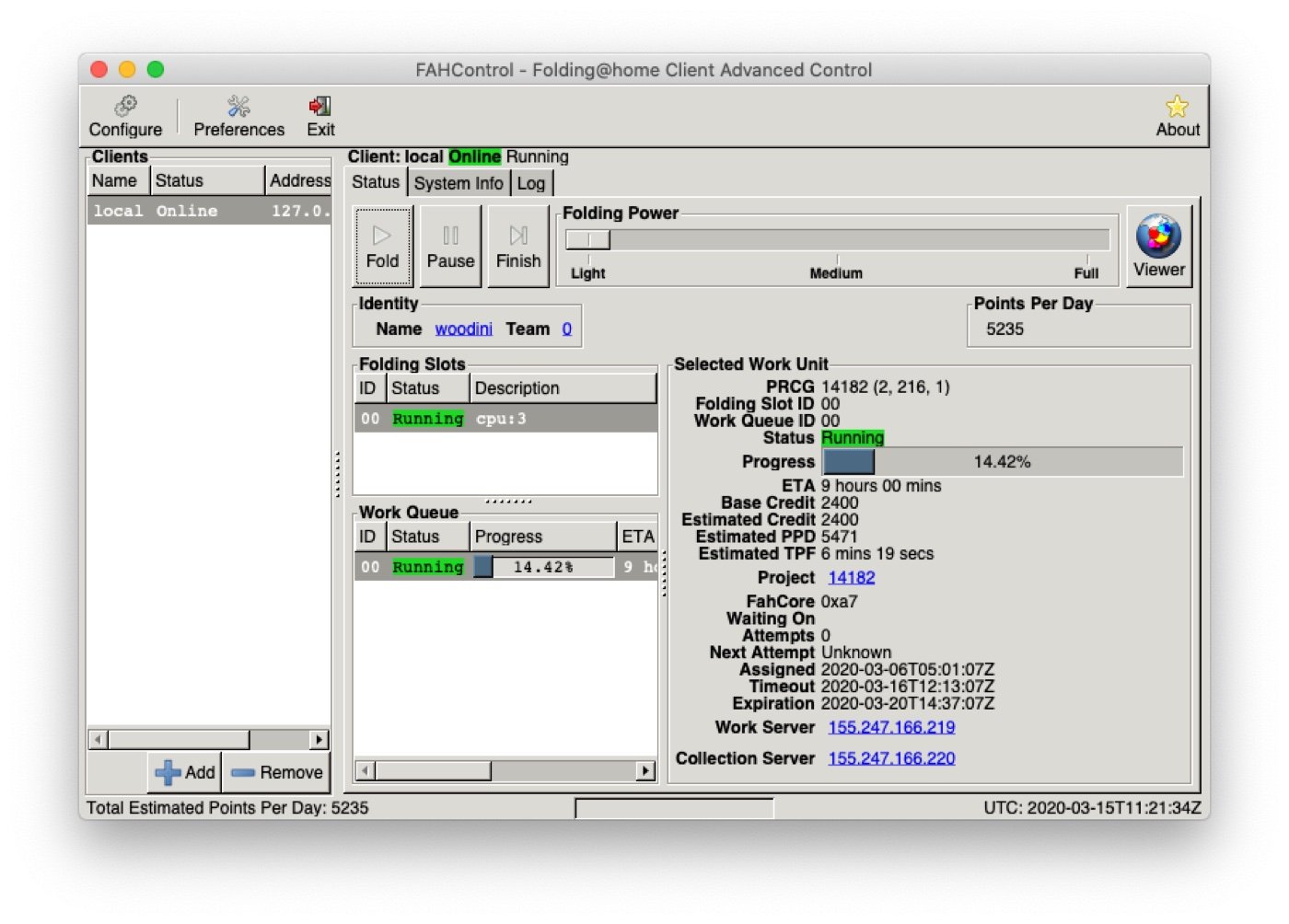Screen dimensions: 1289x924
Task: Click the Exit toolbar icon
Action: pyautogui.click(x=320, y=117)
